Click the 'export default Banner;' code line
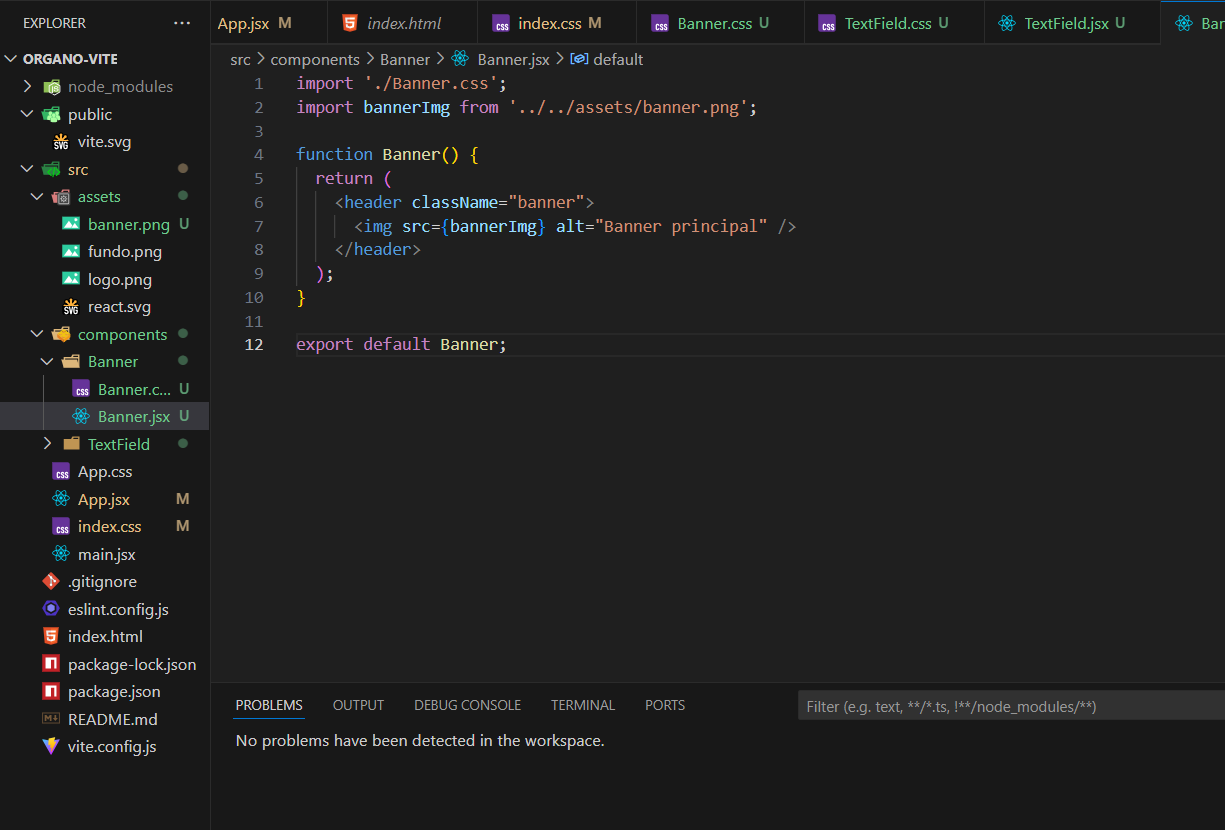The width and height of the screenshot is (1225, 830). pos(402,344)
